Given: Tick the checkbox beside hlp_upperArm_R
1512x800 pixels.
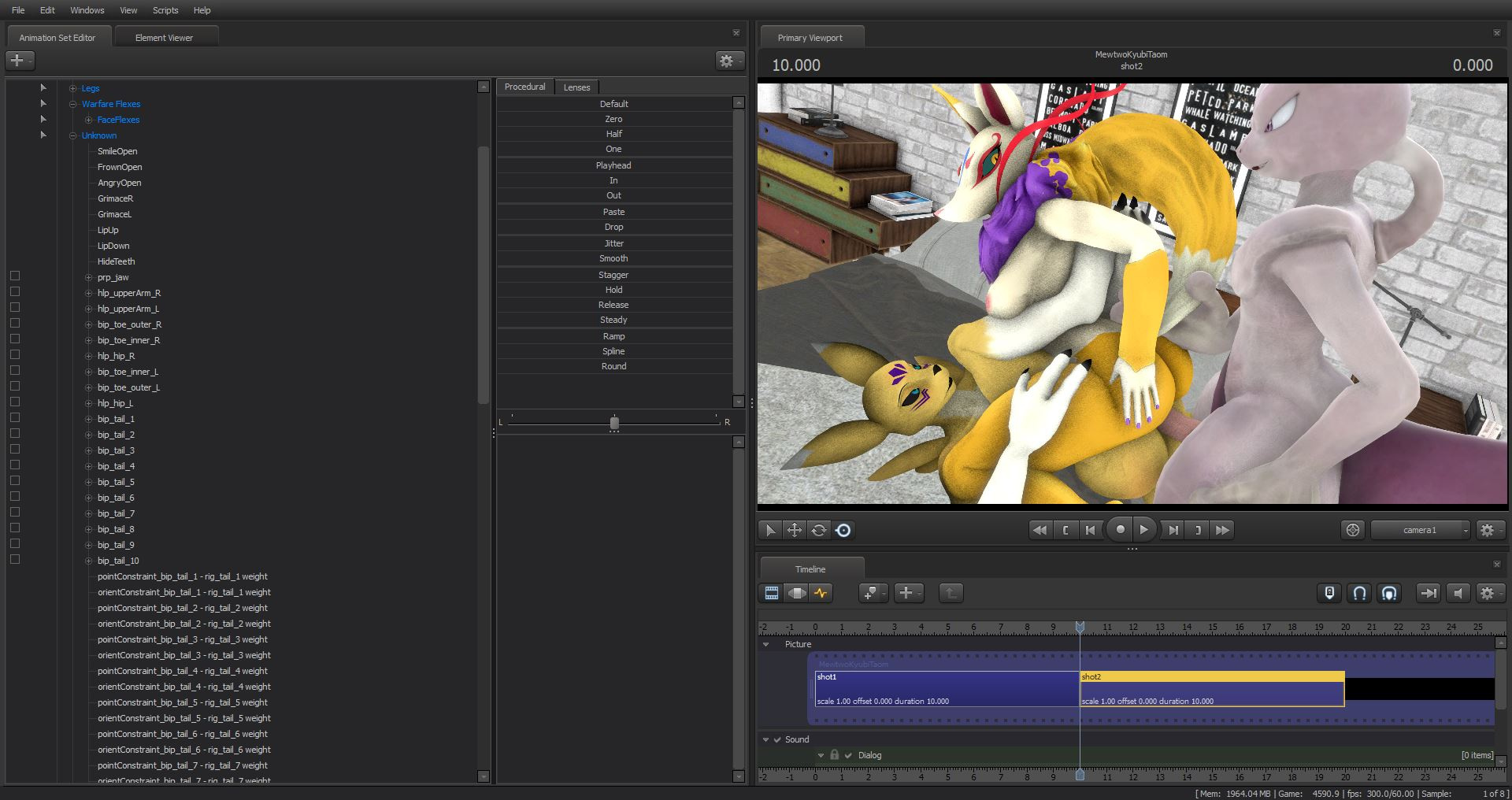Looking at the screenshot, I should click(15, 292).
